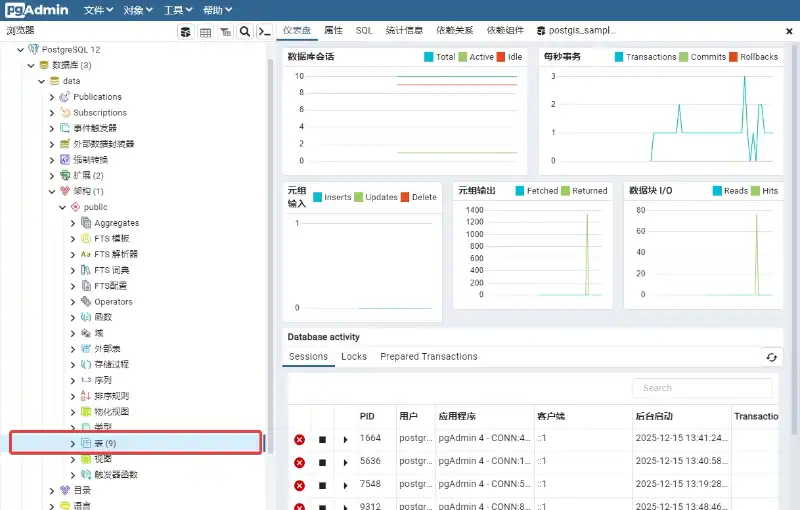Screen dimensions: 800x510
Task: Select the Aggregates node icon
Action: (x=86, y=223)
